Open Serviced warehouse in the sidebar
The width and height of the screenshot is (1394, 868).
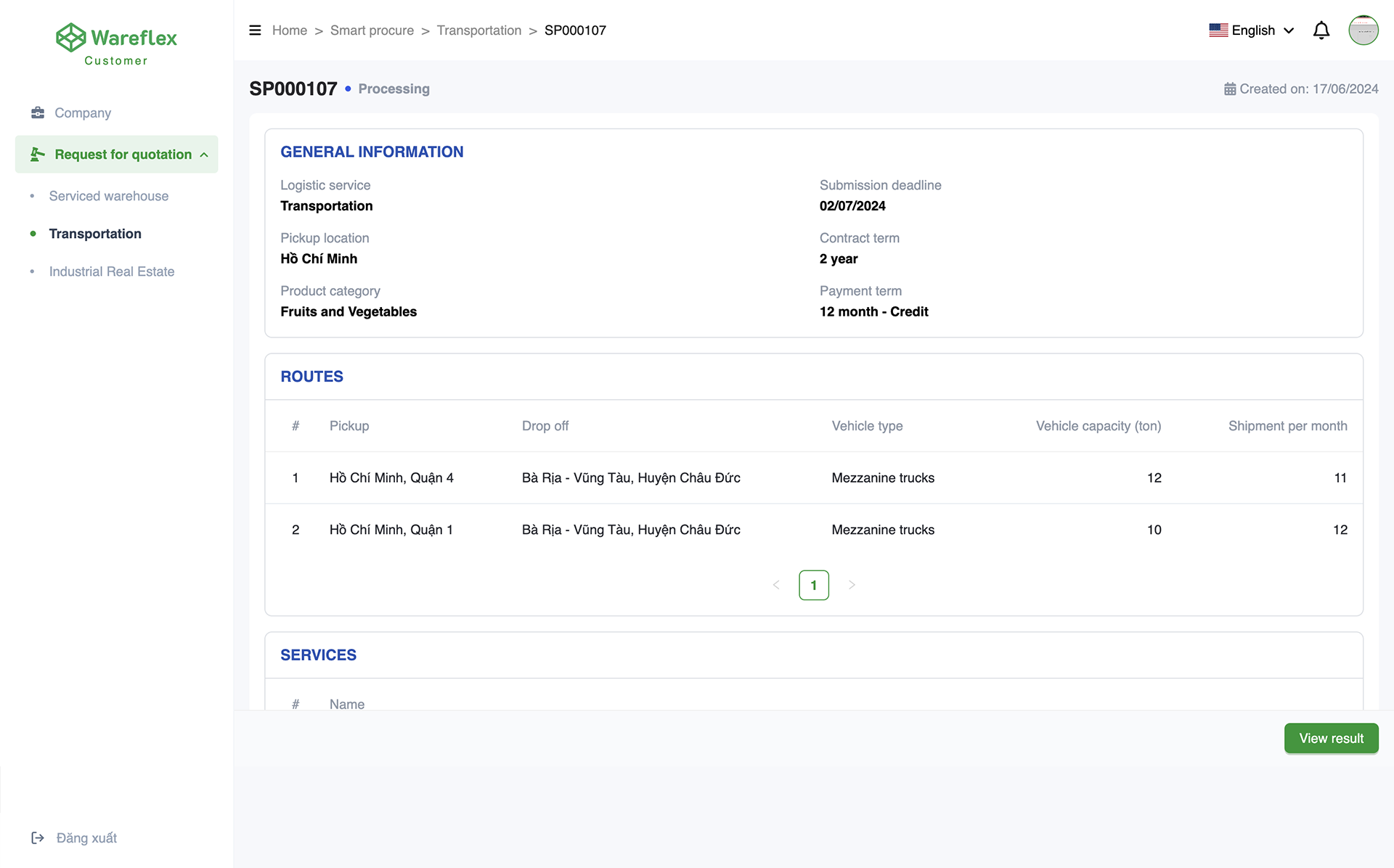coord(109,196)
